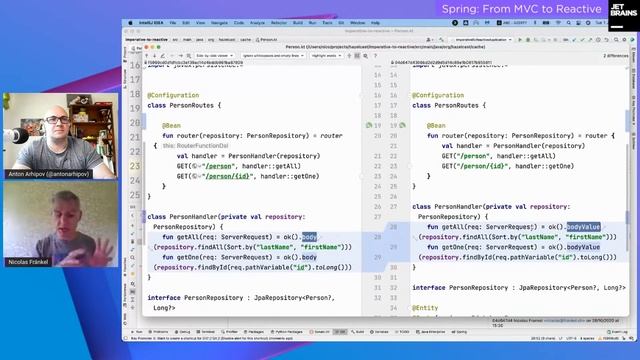Toggle collapse unchanged fragments in diff toolbar
The image size is (640, 360).
(349, 56)
